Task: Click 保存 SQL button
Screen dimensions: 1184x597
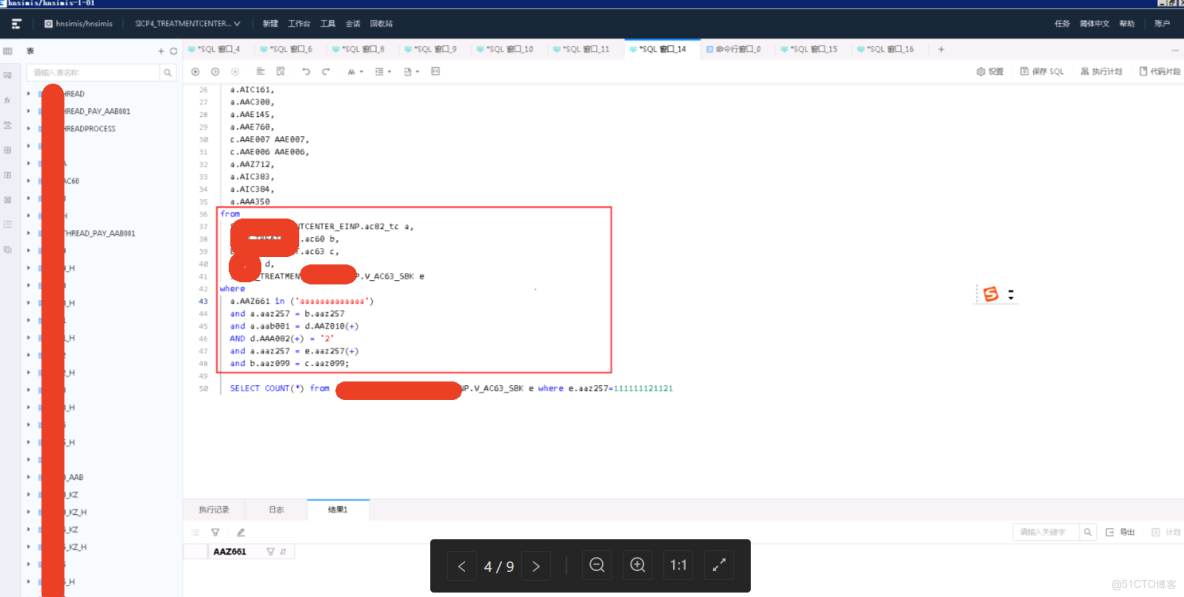Action: 1042,72
